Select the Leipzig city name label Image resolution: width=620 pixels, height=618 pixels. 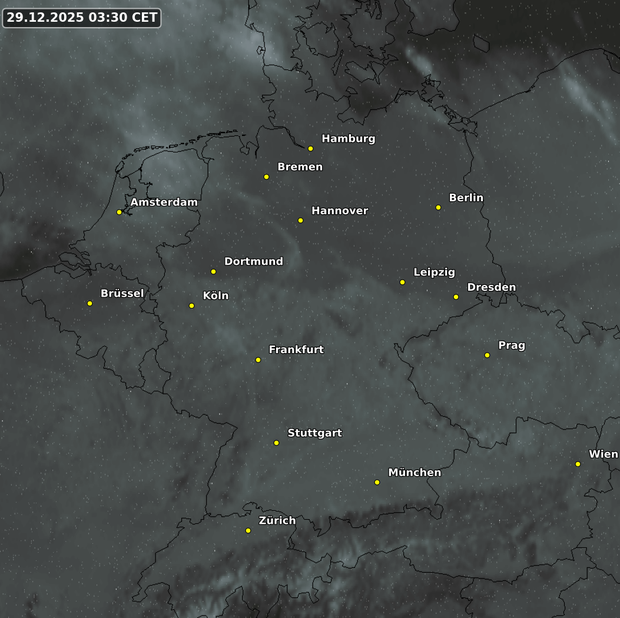434,272
